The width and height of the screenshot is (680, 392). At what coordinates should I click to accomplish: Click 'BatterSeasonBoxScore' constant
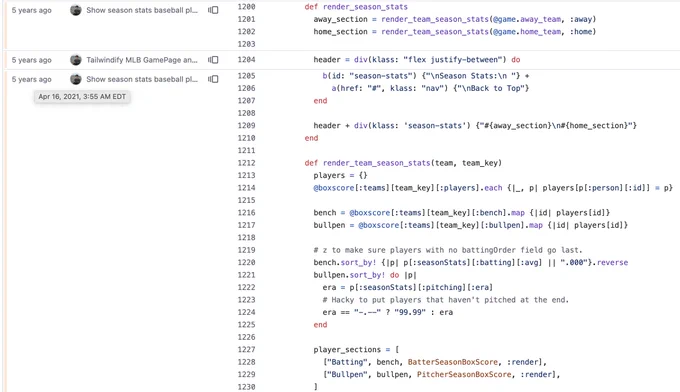tap(453, 362)
